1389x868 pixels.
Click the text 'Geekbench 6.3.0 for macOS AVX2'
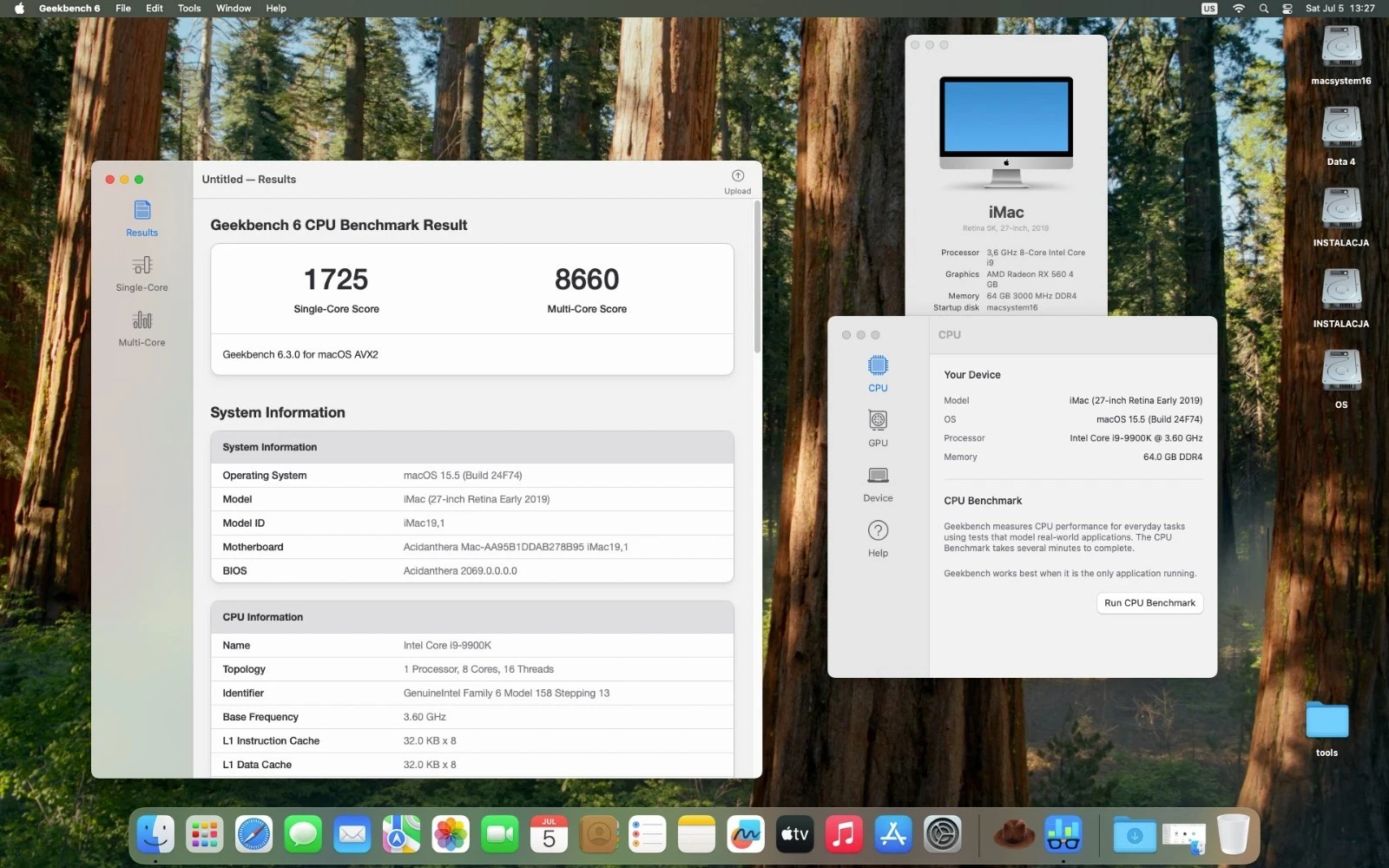[300, 354]
